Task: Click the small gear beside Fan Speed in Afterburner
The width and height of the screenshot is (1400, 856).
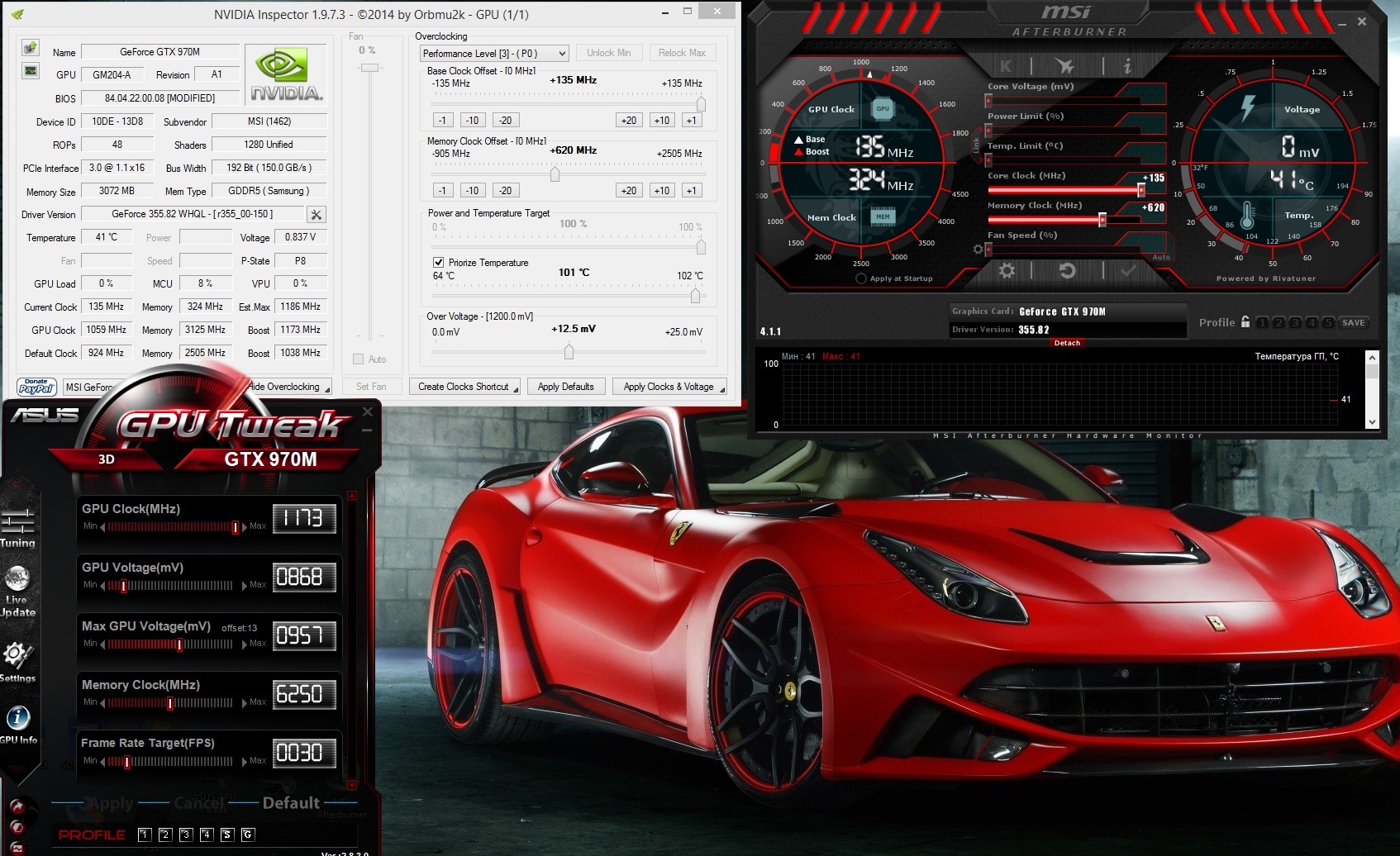Action: click(x=978, y=249)
